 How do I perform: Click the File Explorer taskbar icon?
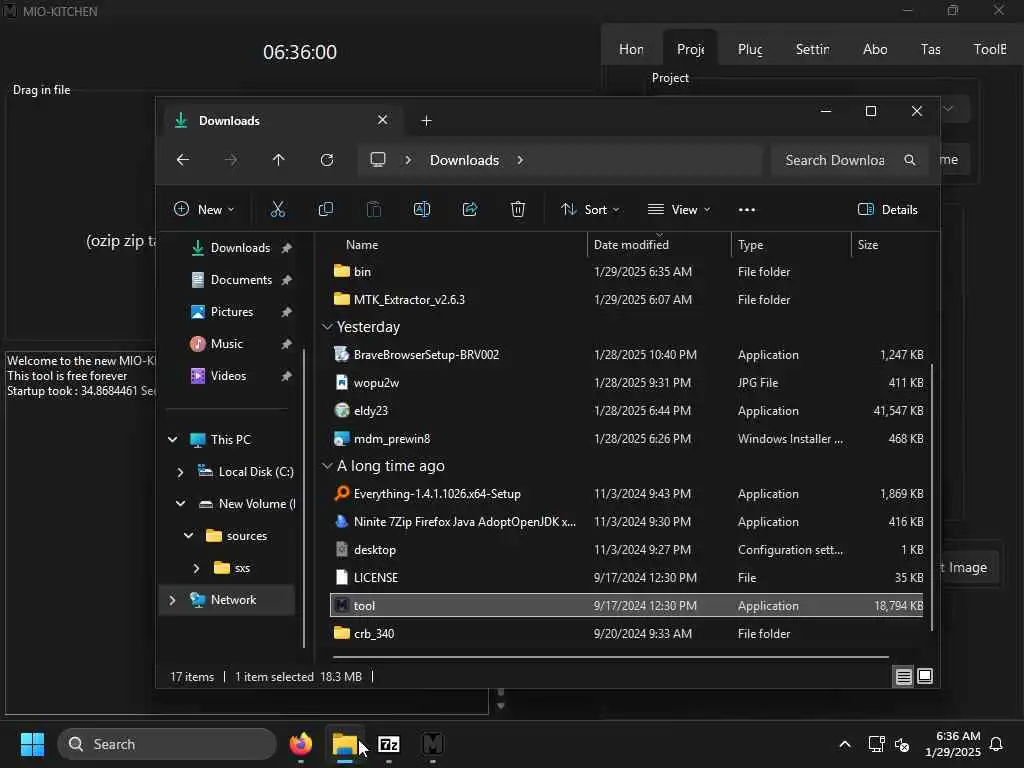tap(344, 744)
